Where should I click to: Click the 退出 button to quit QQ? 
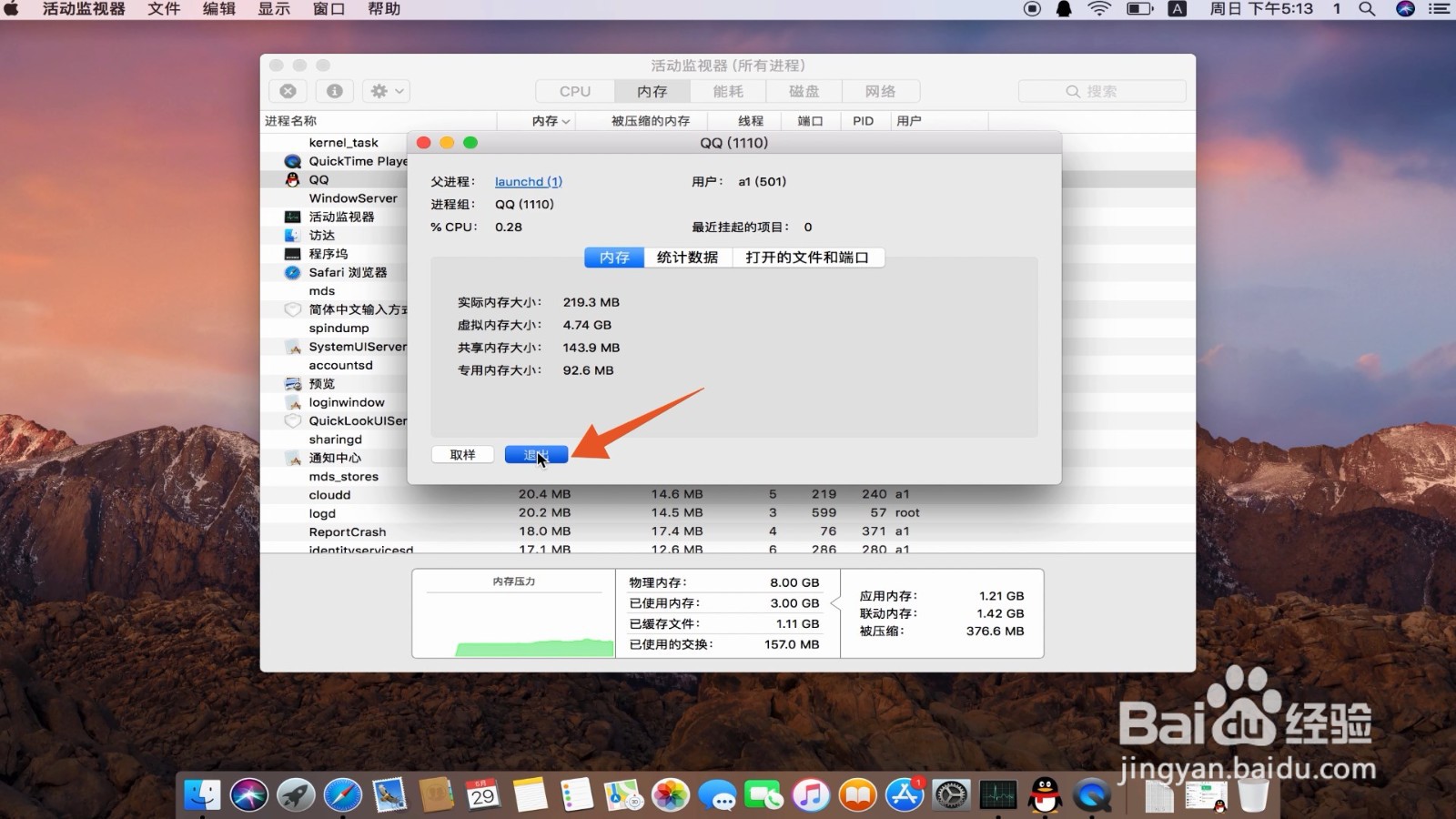coord(536,454)
